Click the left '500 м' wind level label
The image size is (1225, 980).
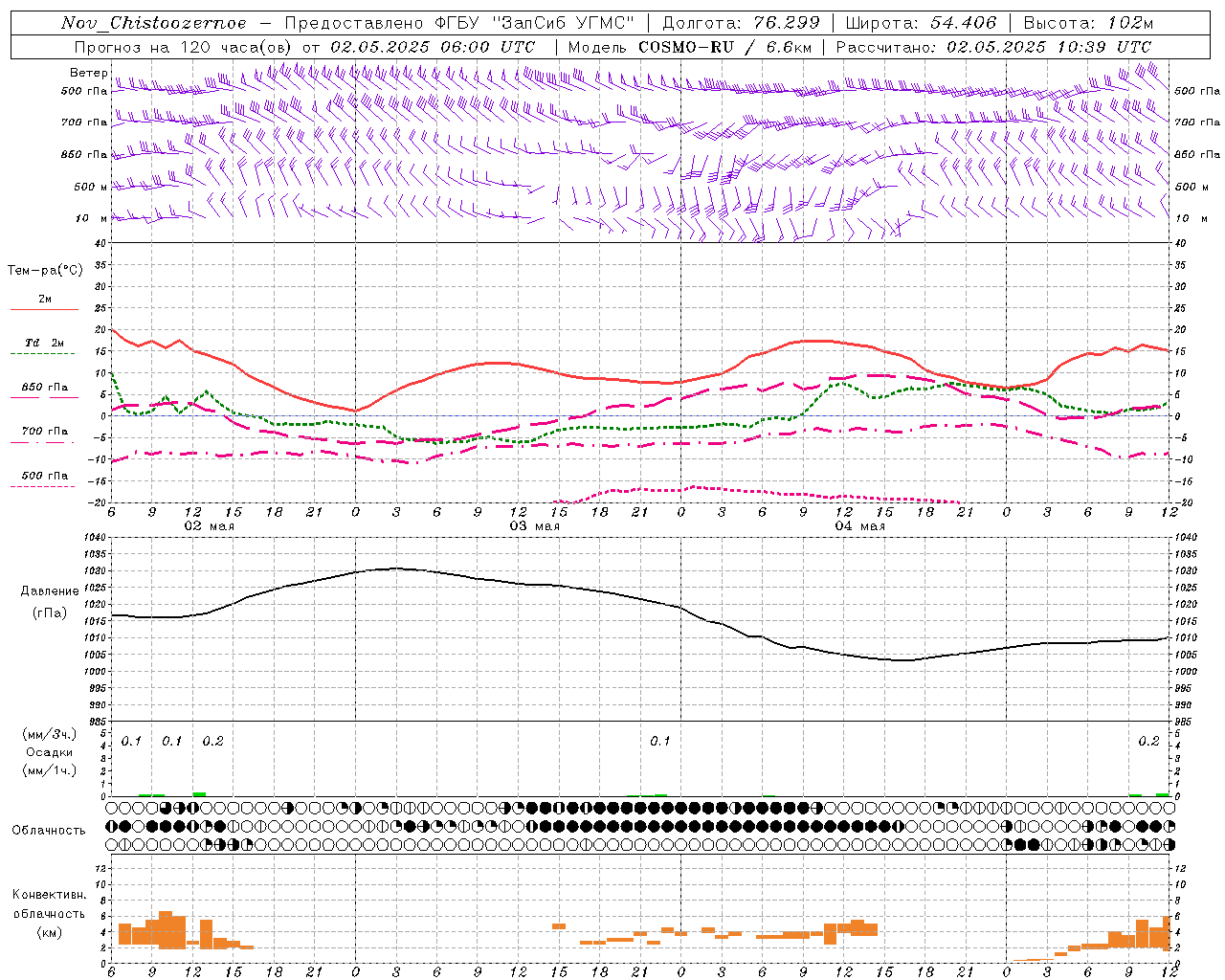[91, 187]
